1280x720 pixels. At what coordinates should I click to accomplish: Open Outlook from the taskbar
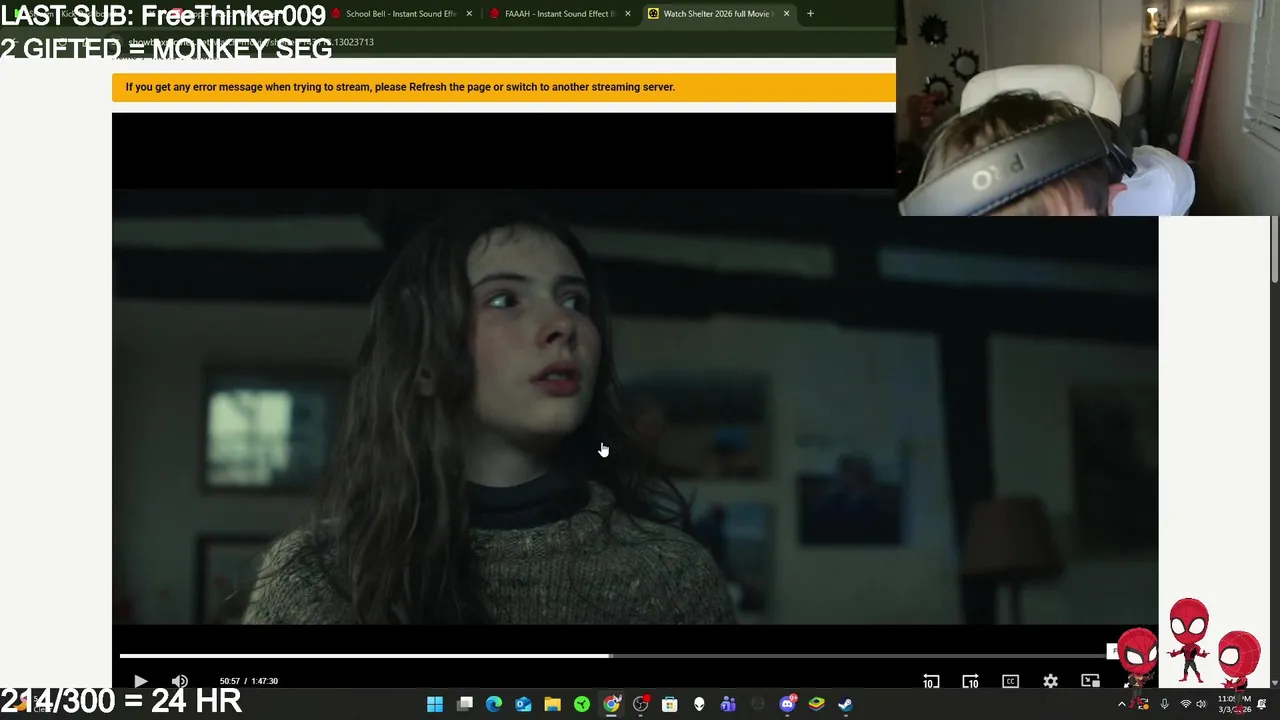click(523, 705)
